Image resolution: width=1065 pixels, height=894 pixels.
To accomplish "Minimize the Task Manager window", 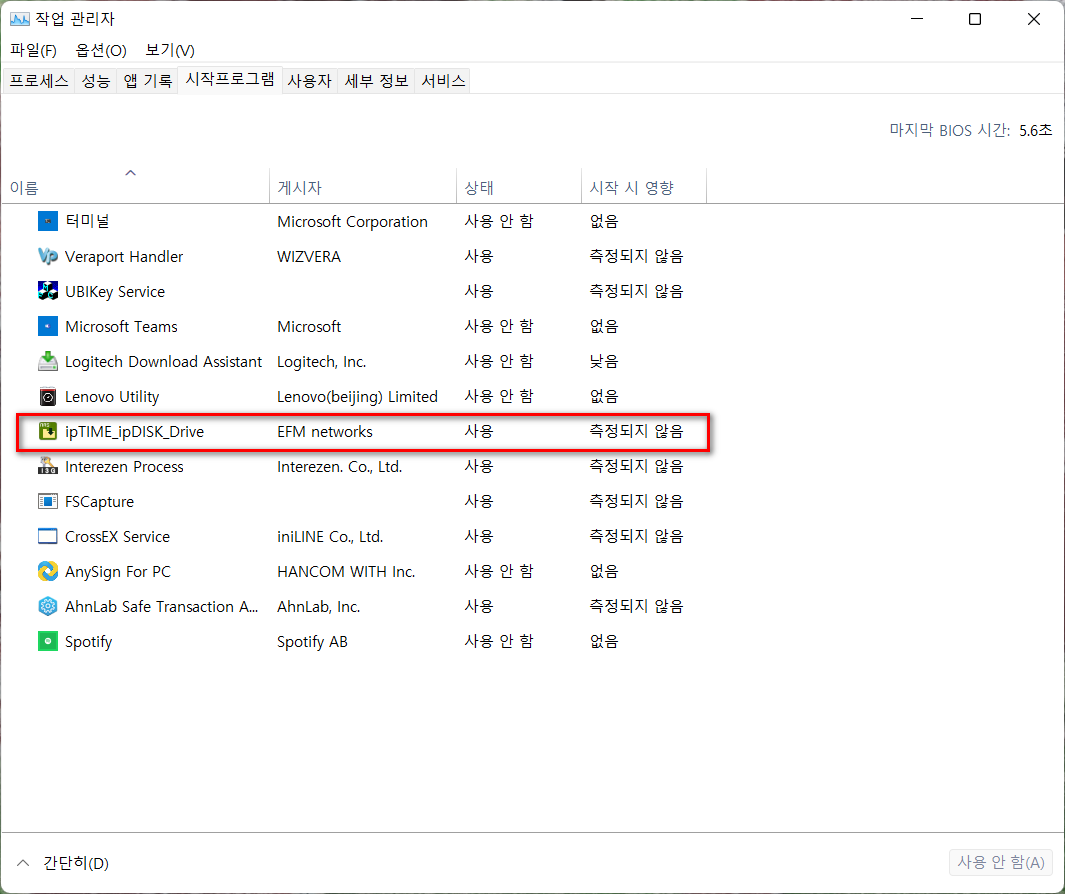I will pos(917,19).
